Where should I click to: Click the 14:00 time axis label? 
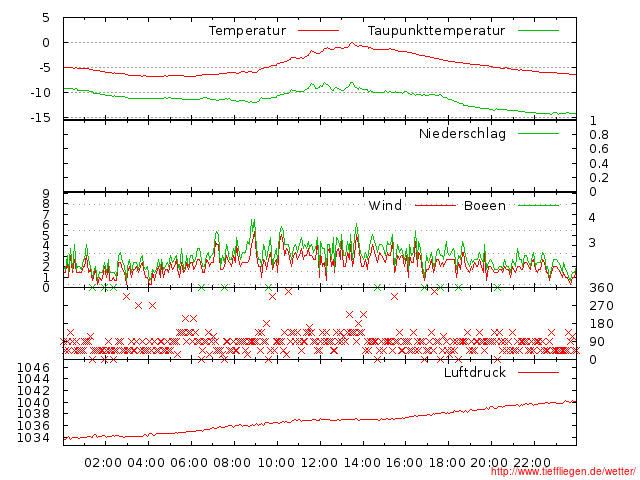[x=362, y=463]
